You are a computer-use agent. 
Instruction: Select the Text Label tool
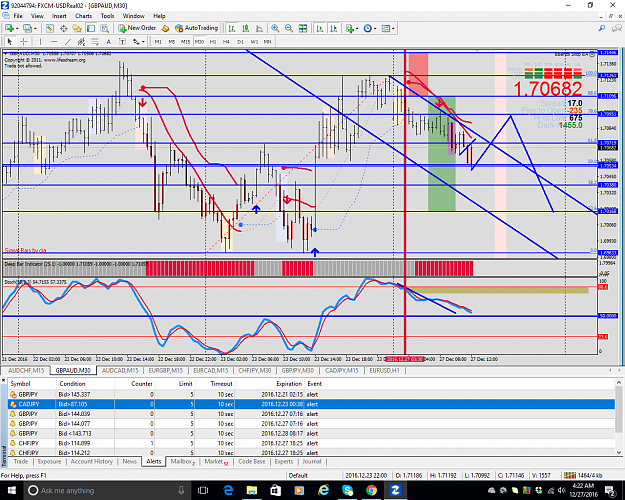[x=122, y=41]
